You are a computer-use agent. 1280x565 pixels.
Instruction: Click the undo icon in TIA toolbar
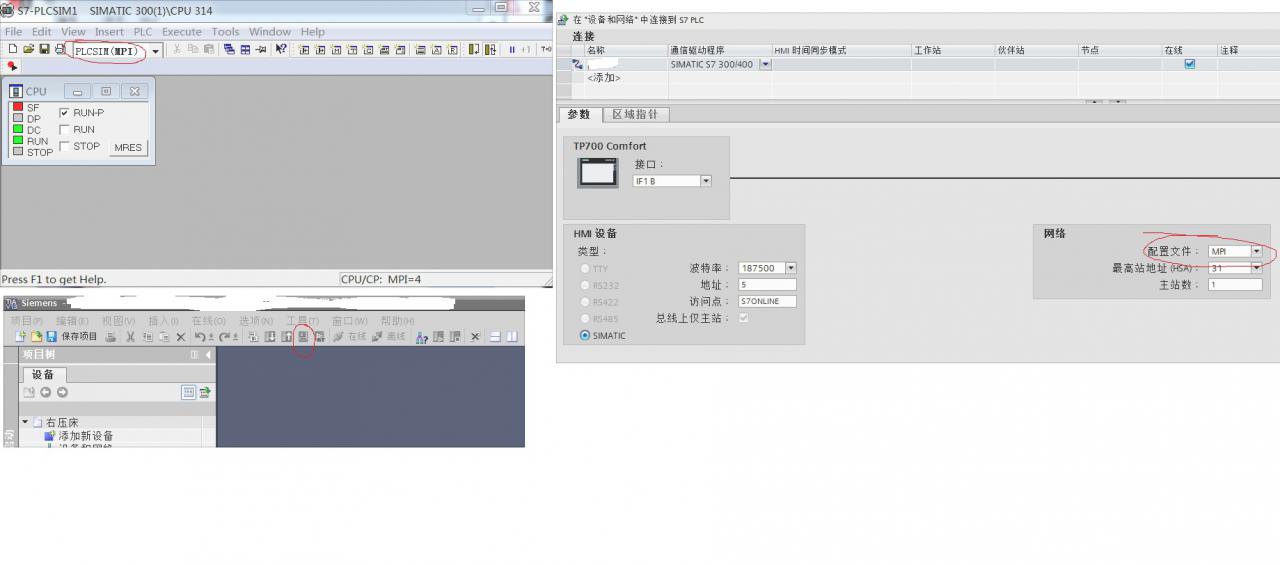[x=200, y=337]
